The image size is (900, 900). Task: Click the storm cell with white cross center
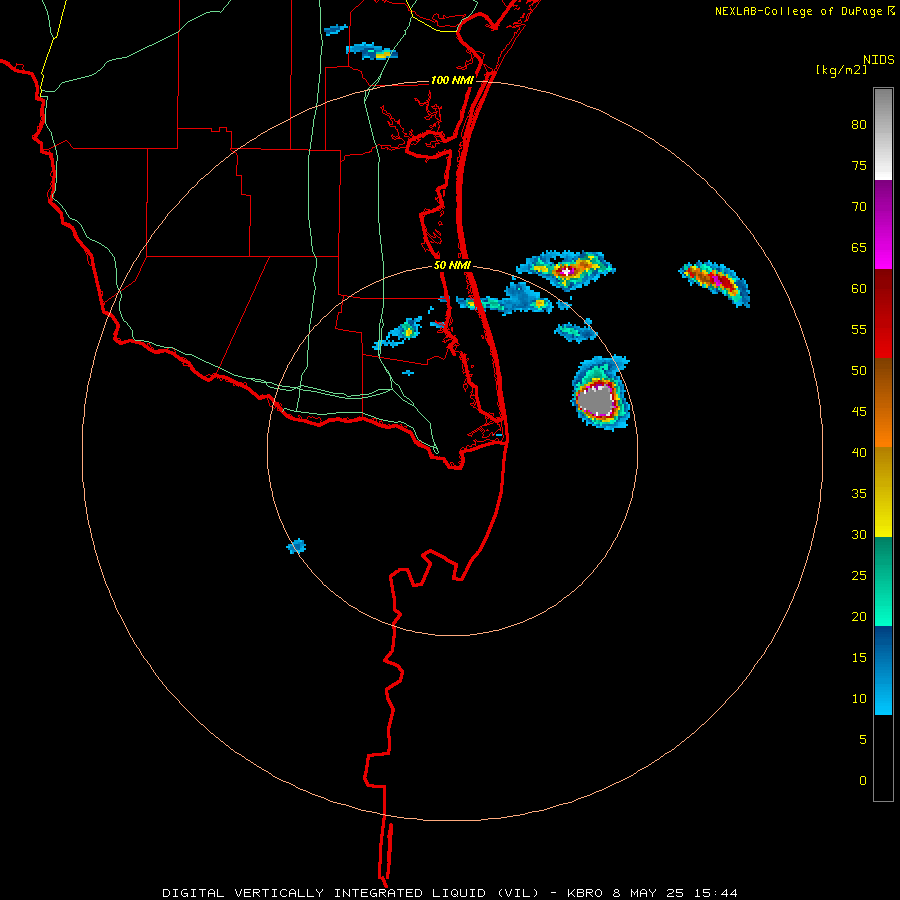(x=566, y=270)
